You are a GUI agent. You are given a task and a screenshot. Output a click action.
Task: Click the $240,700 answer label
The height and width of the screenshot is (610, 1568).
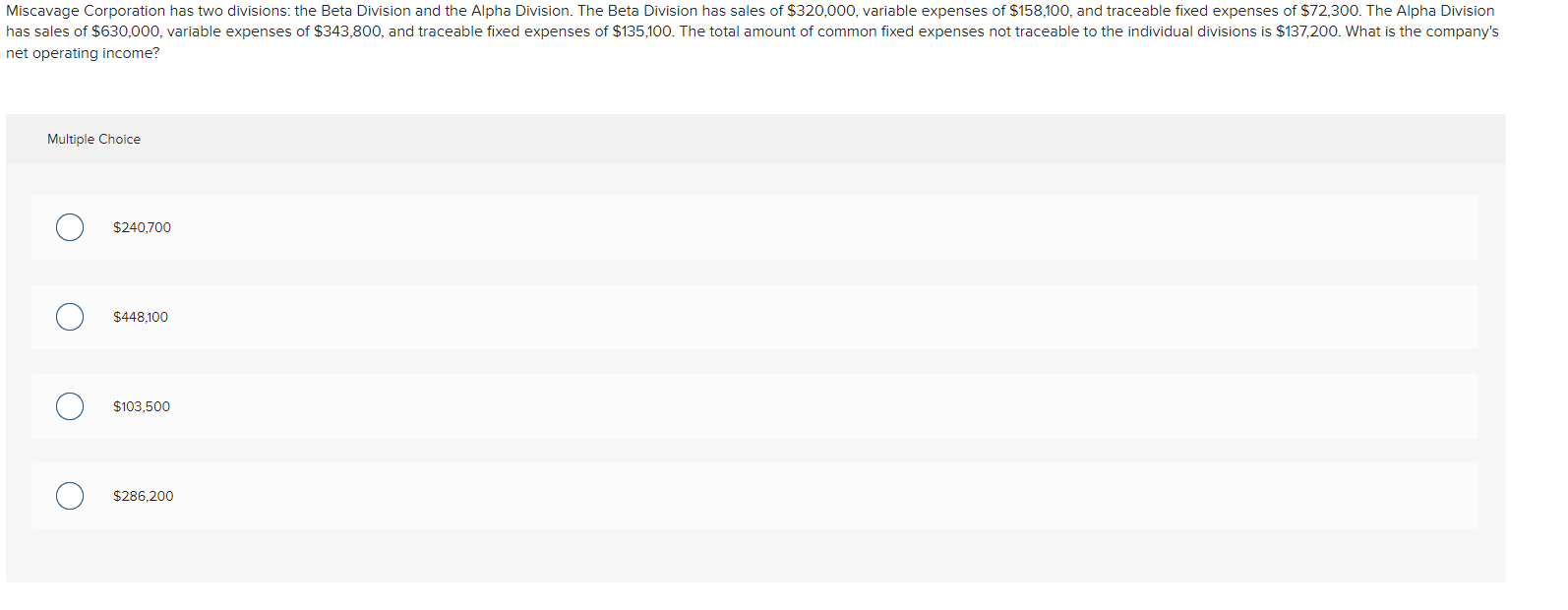(x=142, y=227)
